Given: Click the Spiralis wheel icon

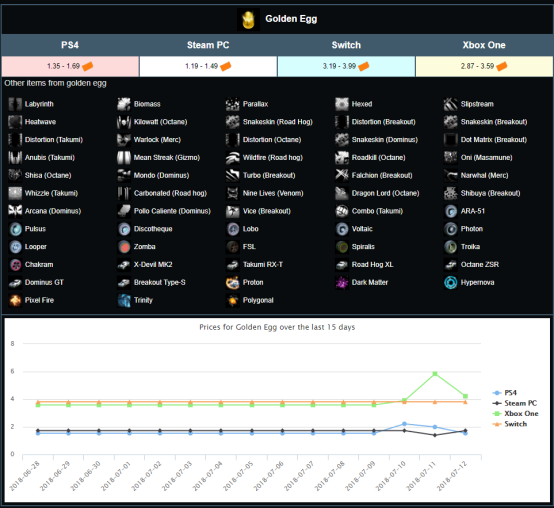Looking at the screenshot, I should (342, 247).
